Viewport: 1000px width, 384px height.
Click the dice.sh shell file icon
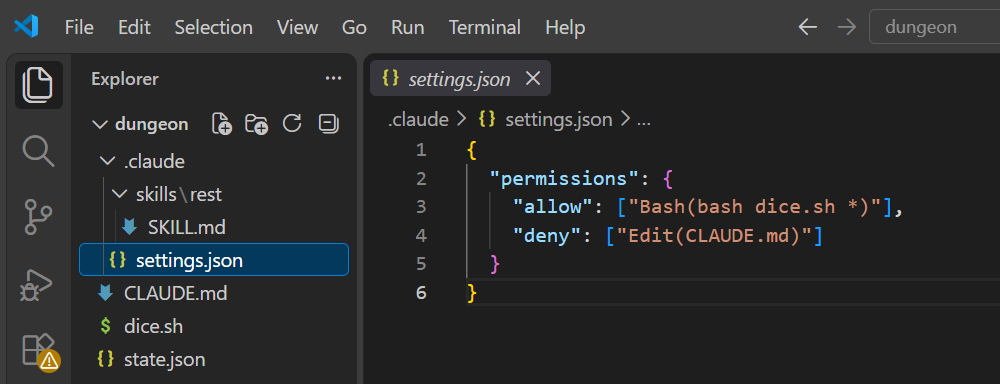105,327
